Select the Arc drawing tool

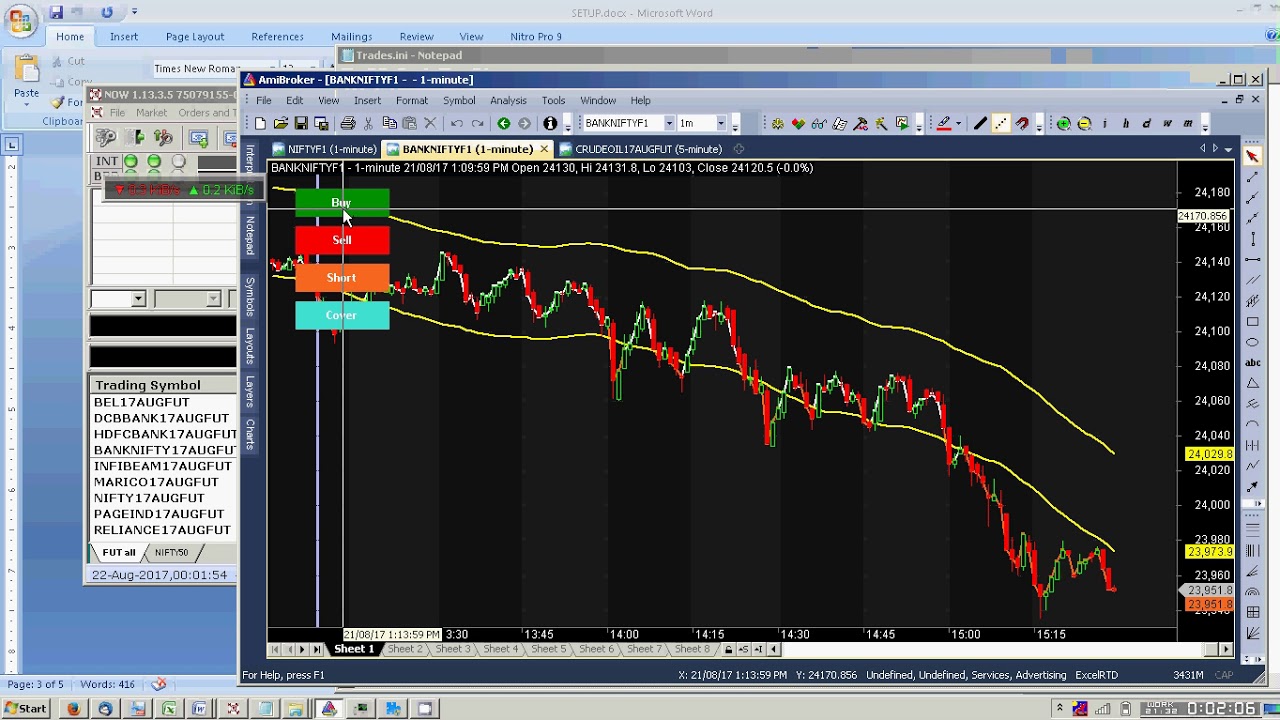click(1252, 423)
